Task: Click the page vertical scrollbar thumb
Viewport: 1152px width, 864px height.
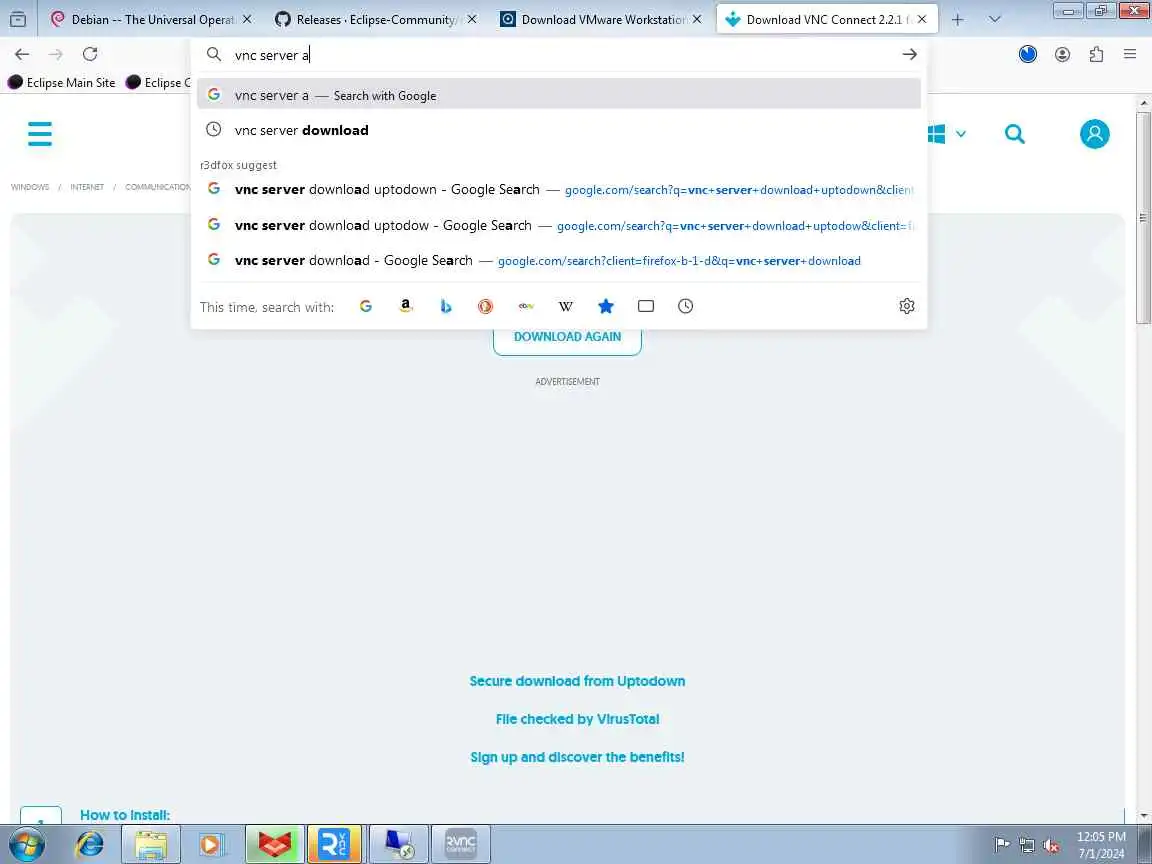Action: [x=1143, y=217]
